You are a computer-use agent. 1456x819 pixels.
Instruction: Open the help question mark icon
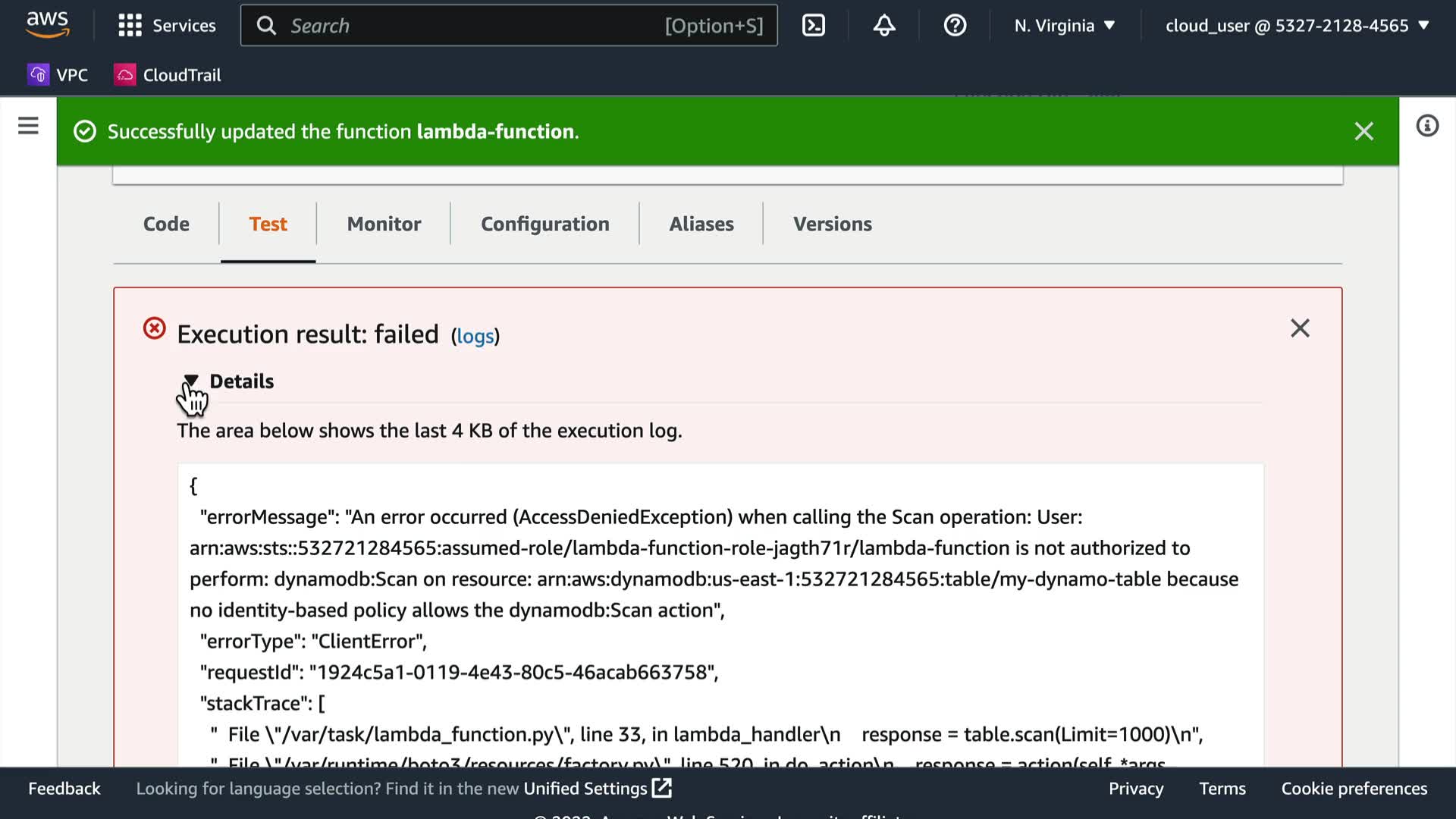tap(954, 26)
